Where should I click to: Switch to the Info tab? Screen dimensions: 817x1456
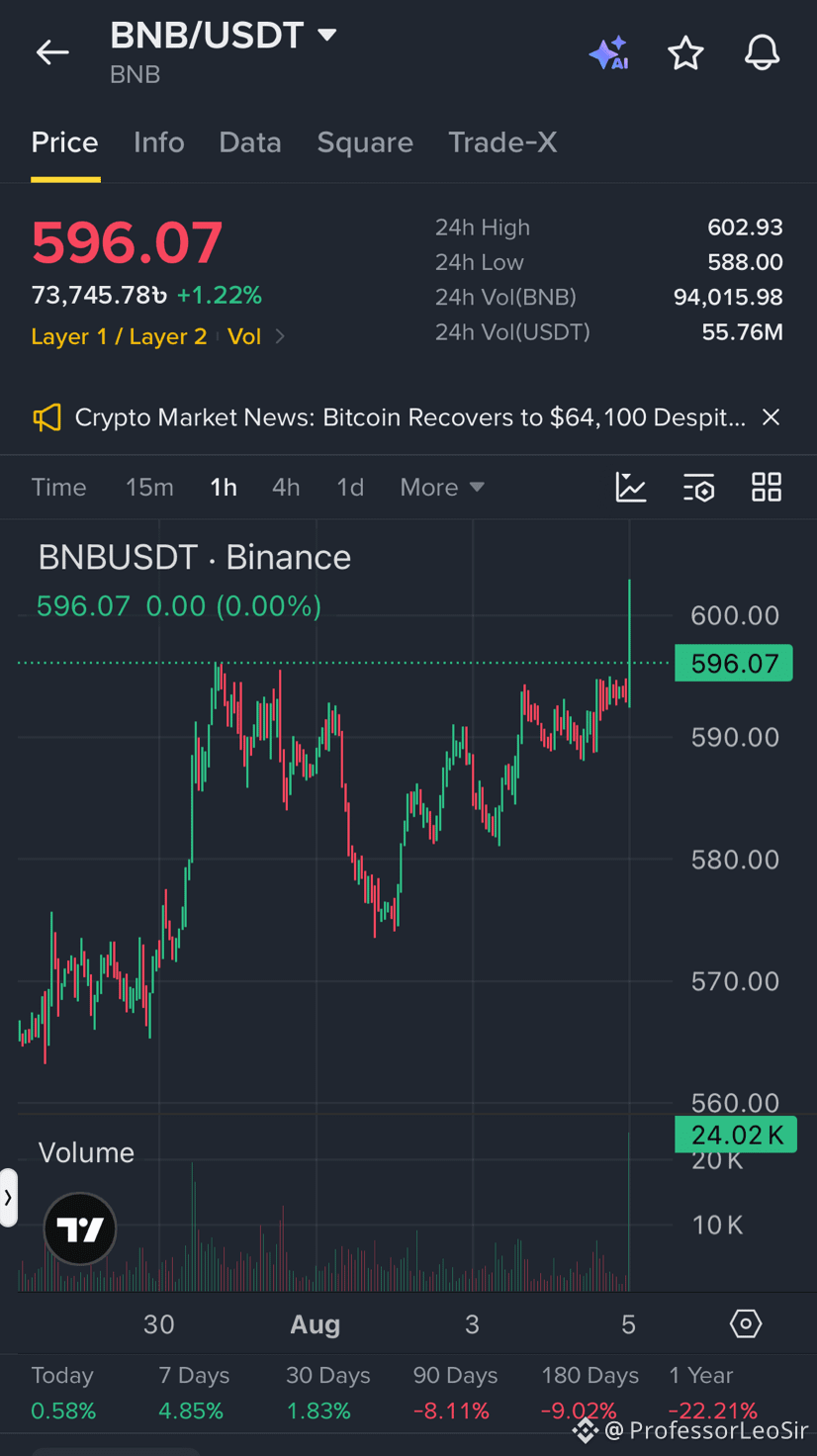click(159, 142)
